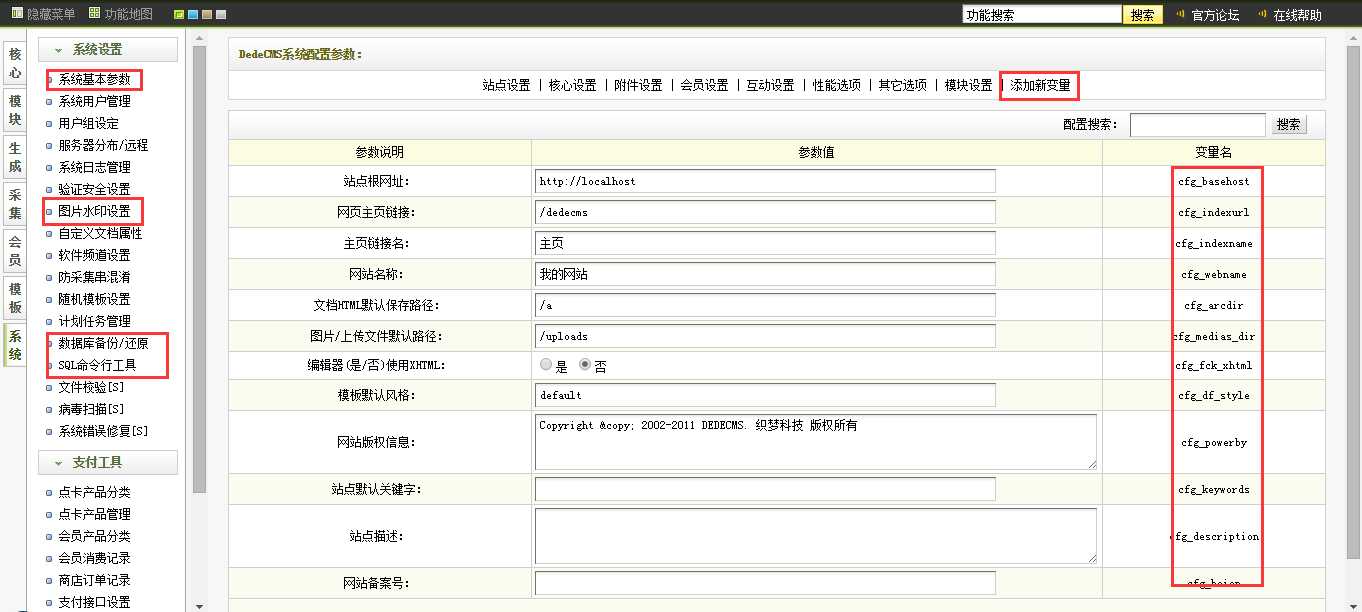This screenshot has width=1362, height=612.
Task: Switch to the 生成 vertical tab
Action: point(15,158)
